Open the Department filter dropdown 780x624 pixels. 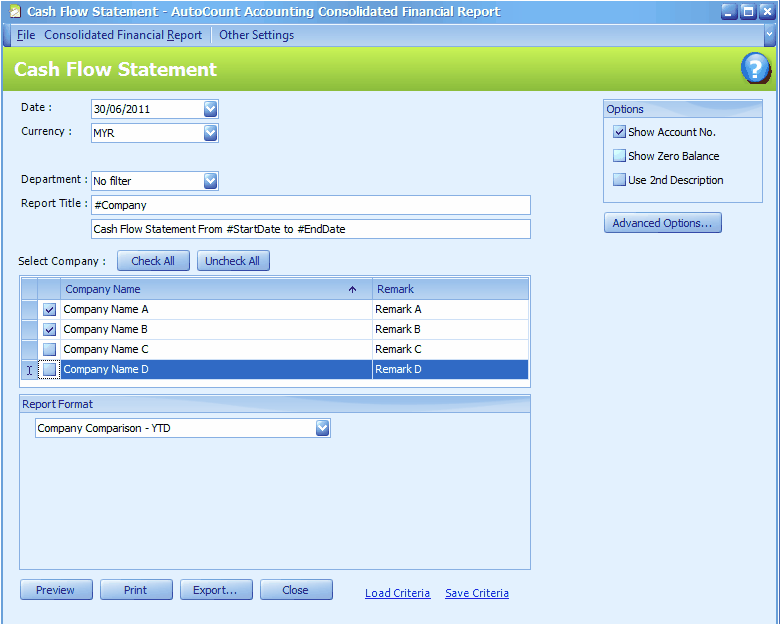tap(210, 181)
